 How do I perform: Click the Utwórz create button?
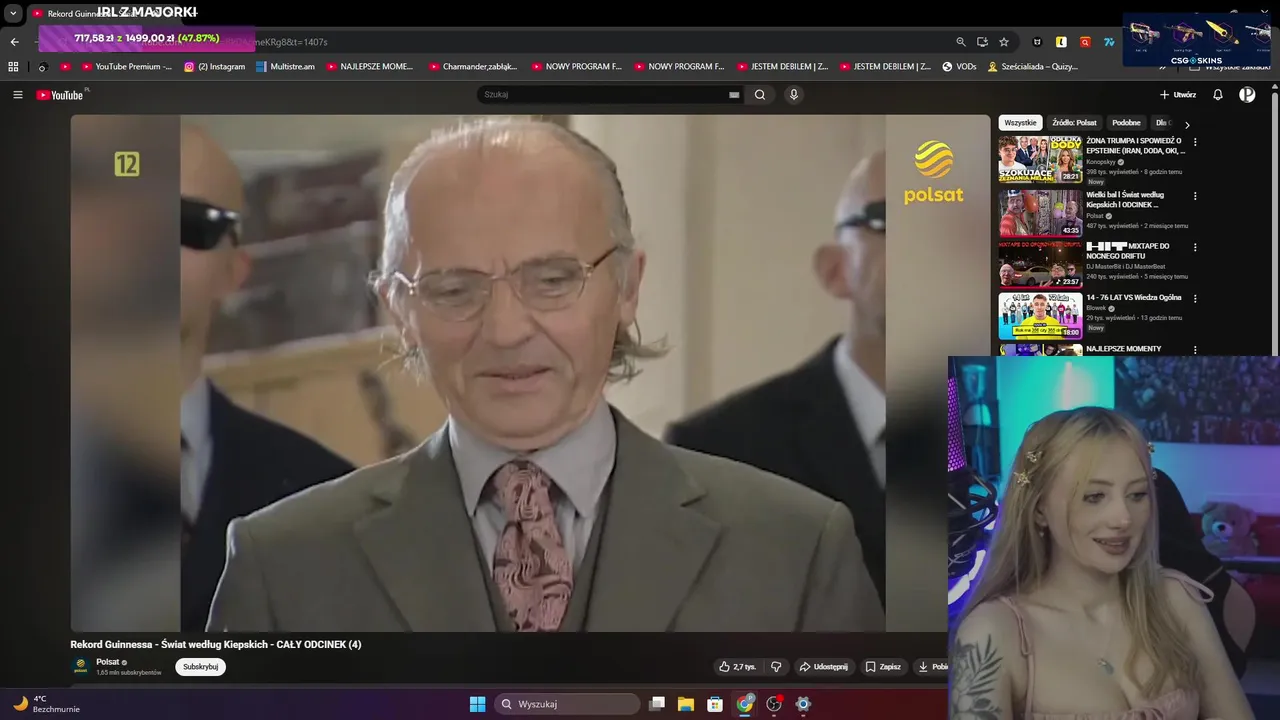click(1178, 95)
